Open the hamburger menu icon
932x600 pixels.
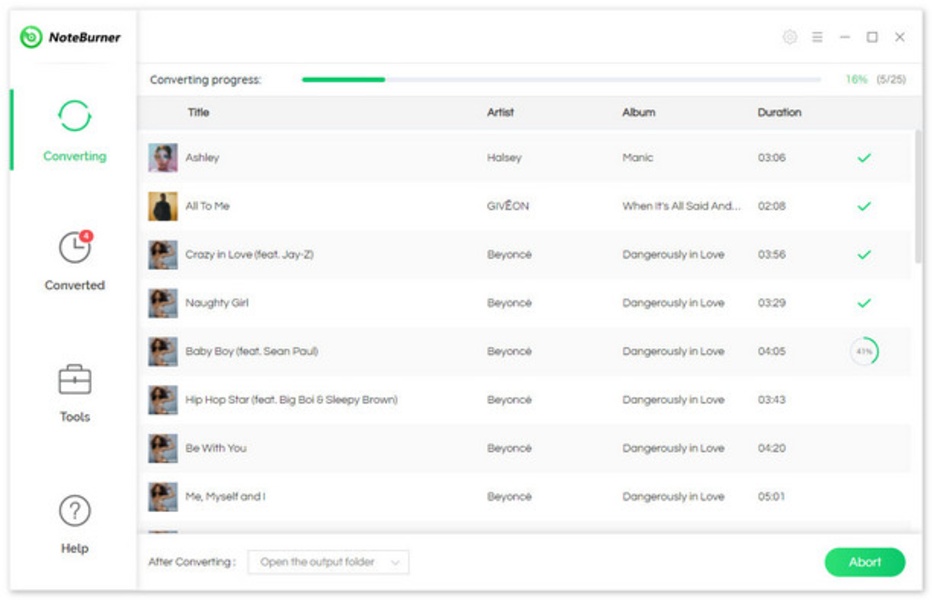coord(817,37)
